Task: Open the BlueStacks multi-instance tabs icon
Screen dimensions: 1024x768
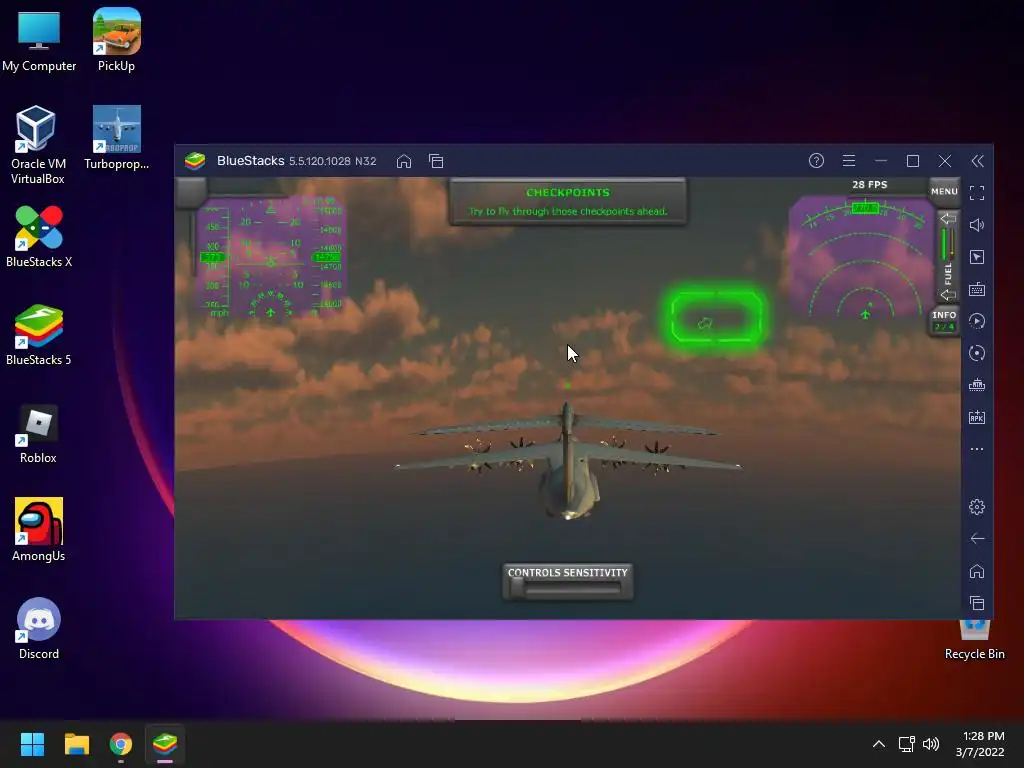Action: tap(436, 161)
